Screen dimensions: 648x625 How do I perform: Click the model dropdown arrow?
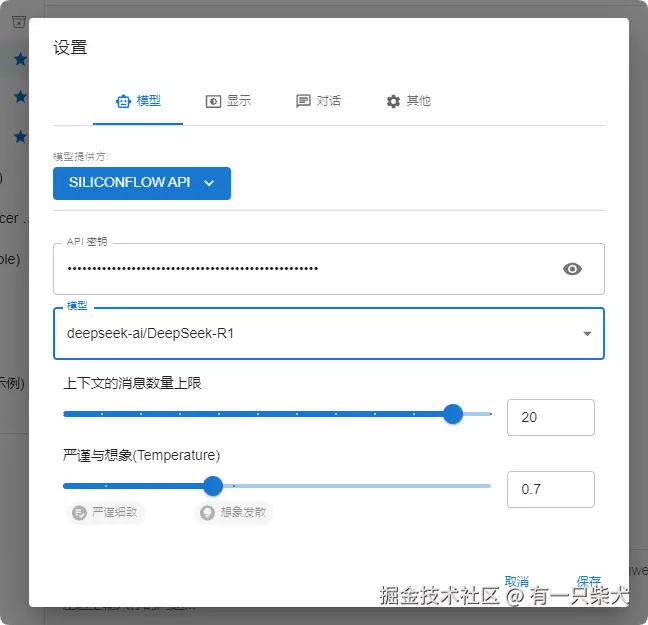point(587,334)
